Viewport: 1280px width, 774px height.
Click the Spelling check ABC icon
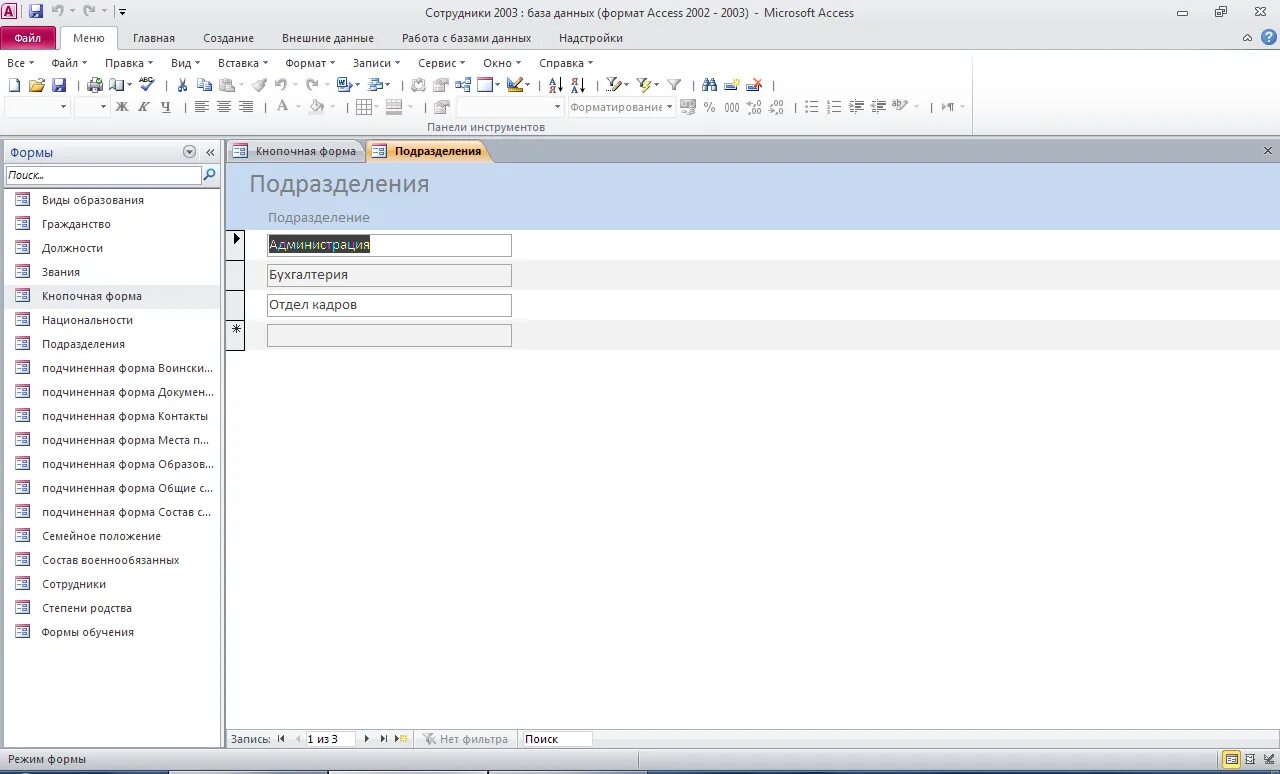[147, 85]
